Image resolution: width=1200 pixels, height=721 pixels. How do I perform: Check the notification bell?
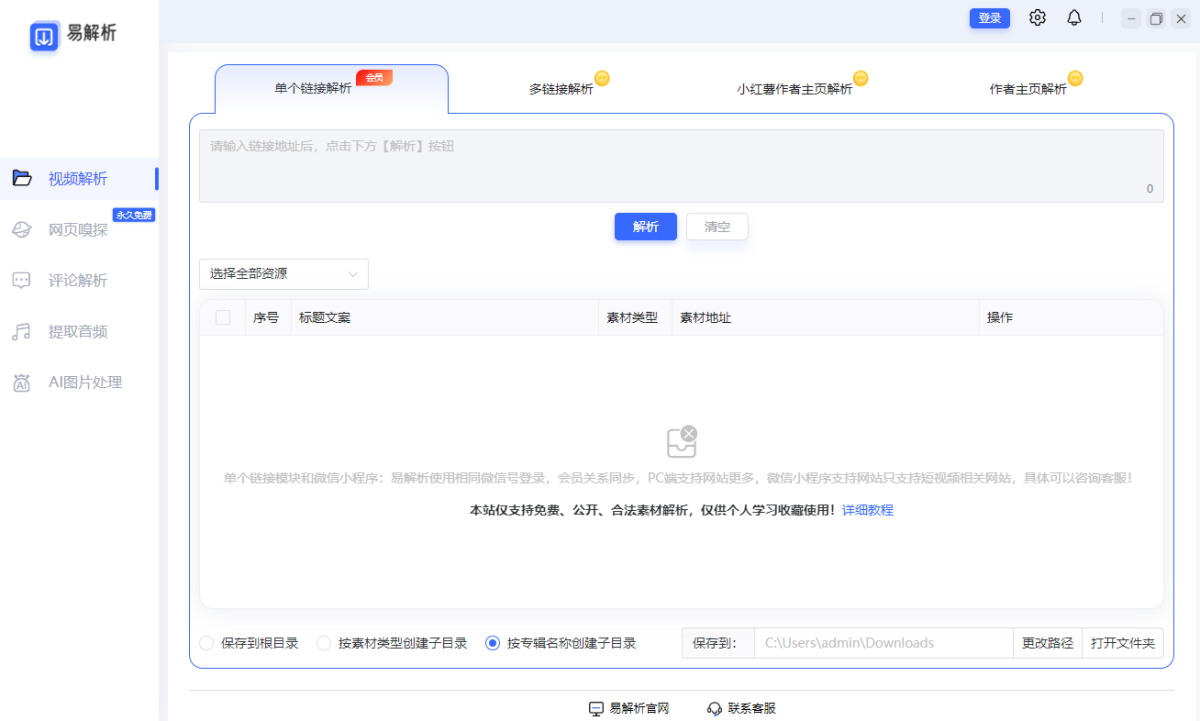pyautogui.click(x=1074, y=17)
